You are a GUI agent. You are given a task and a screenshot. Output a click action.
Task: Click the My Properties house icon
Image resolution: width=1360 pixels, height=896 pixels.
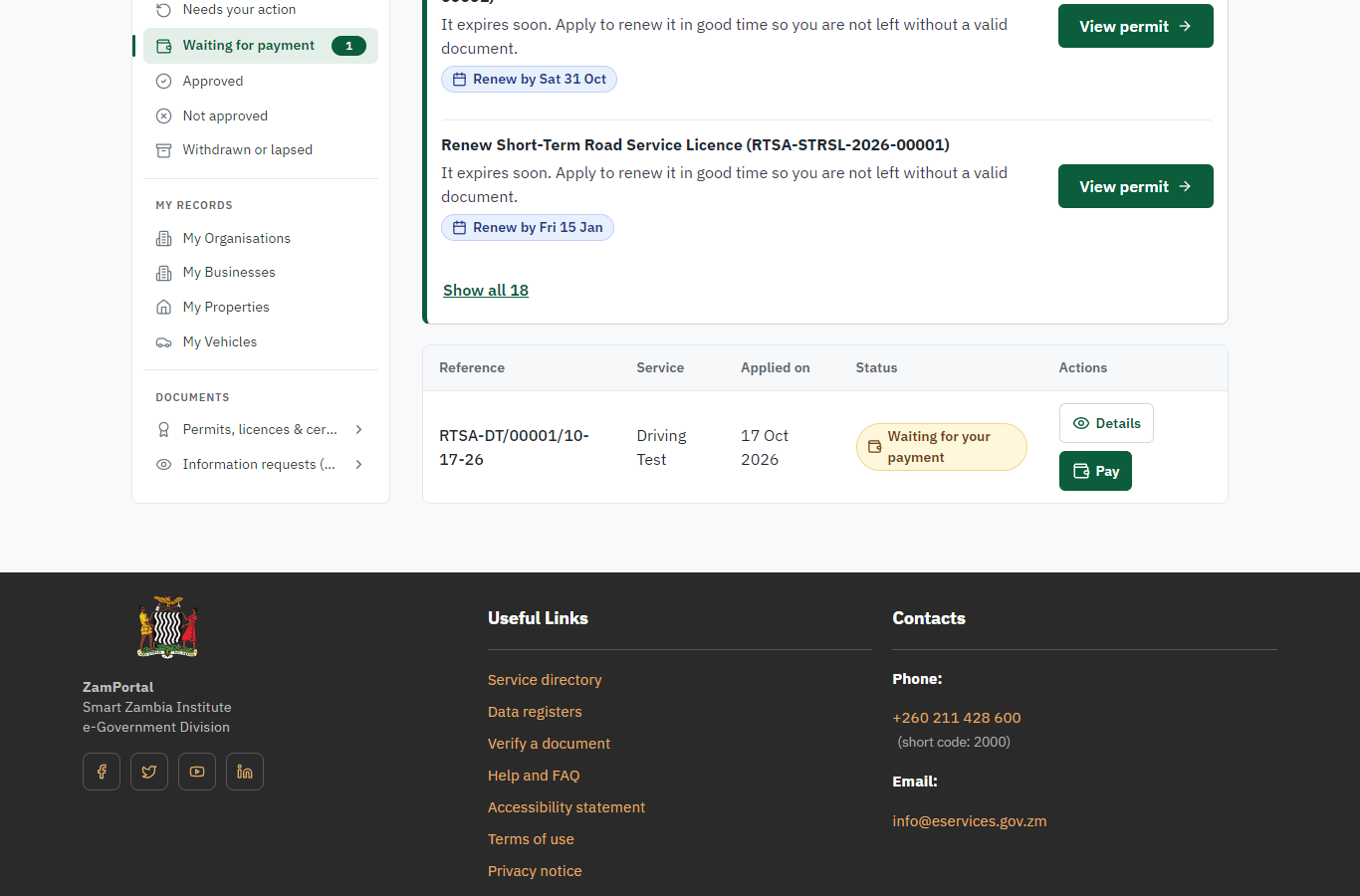(164, 308)
